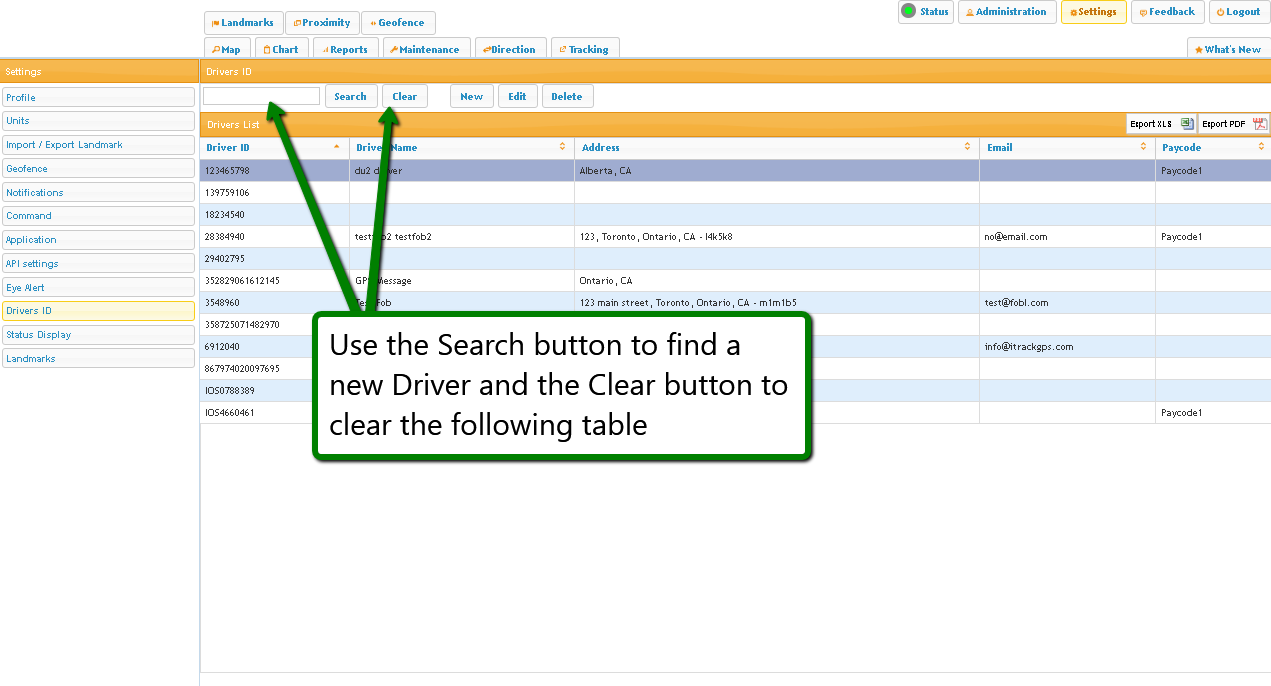
Task: Open What's New star button
Action: 1228,49
